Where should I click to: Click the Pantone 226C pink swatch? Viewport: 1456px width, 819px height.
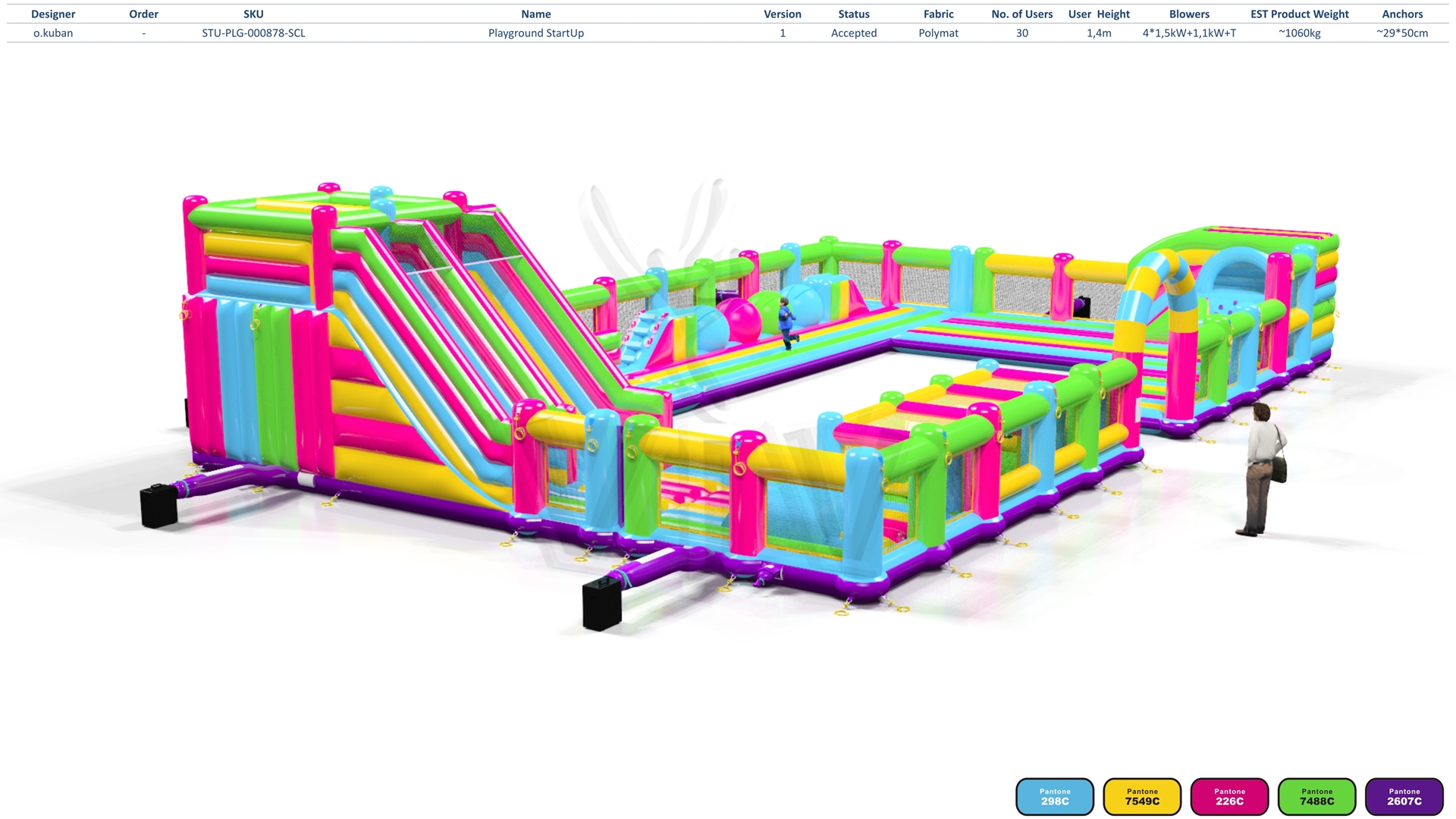1229,797
